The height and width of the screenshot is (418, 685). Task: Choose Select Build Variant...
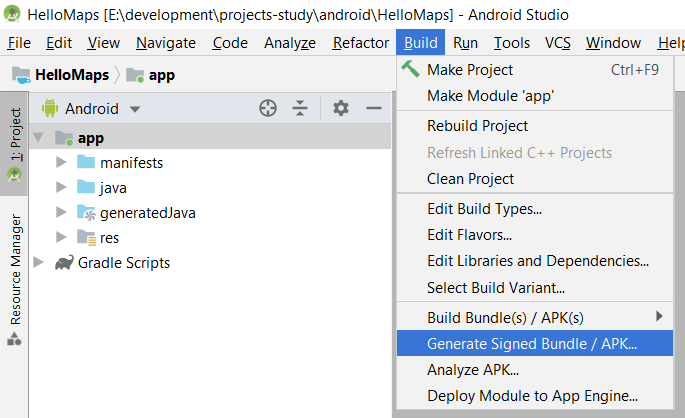(535, 288)
